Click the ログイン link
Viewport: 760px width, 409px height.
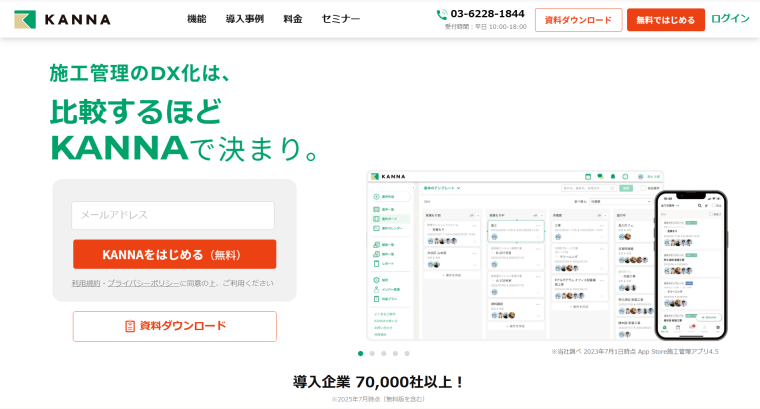coord(730,19)
